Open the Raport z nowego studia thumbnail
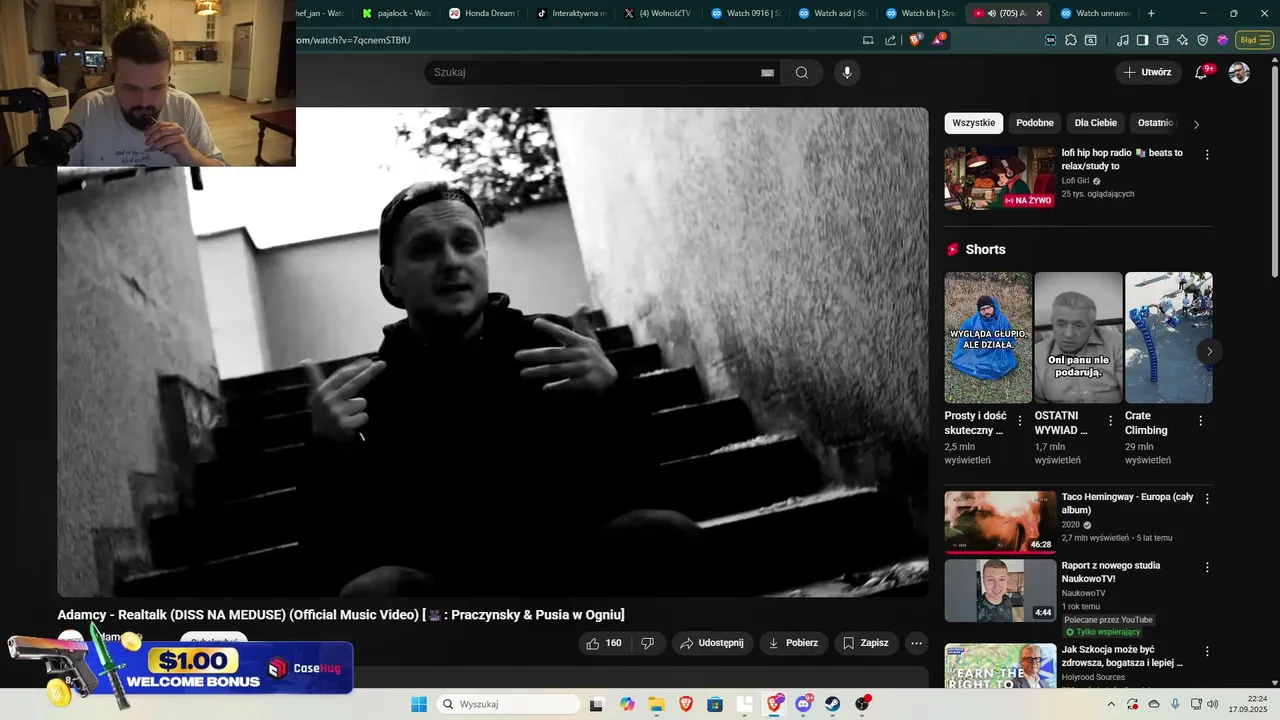Viewport: 1280px width, 720px height. tap(1000, 590)
